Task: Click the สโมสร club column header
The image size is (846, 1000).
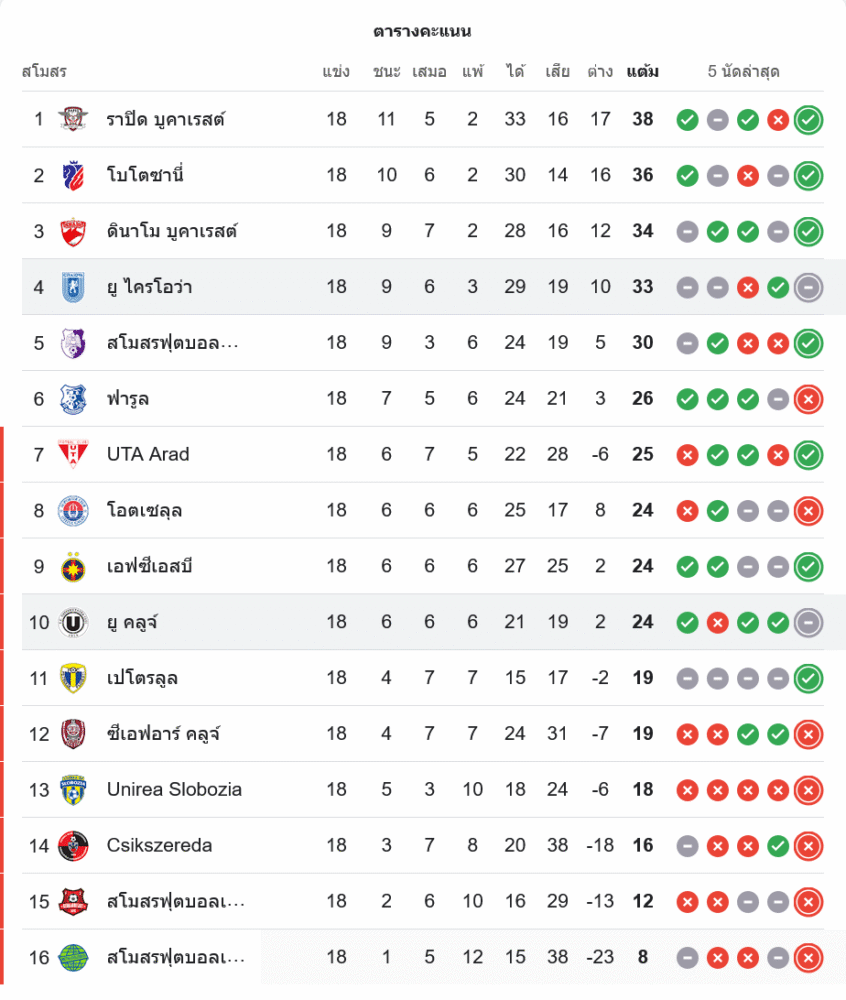Action: pyautogui.click(x=44, y=72)
